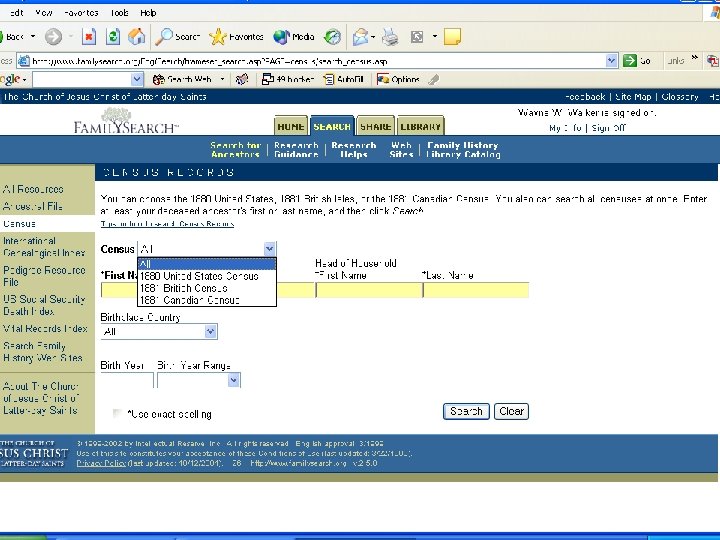Toggle the Census selection dropdown arrow
Screen dimensions: 720x540
[270, 249]
